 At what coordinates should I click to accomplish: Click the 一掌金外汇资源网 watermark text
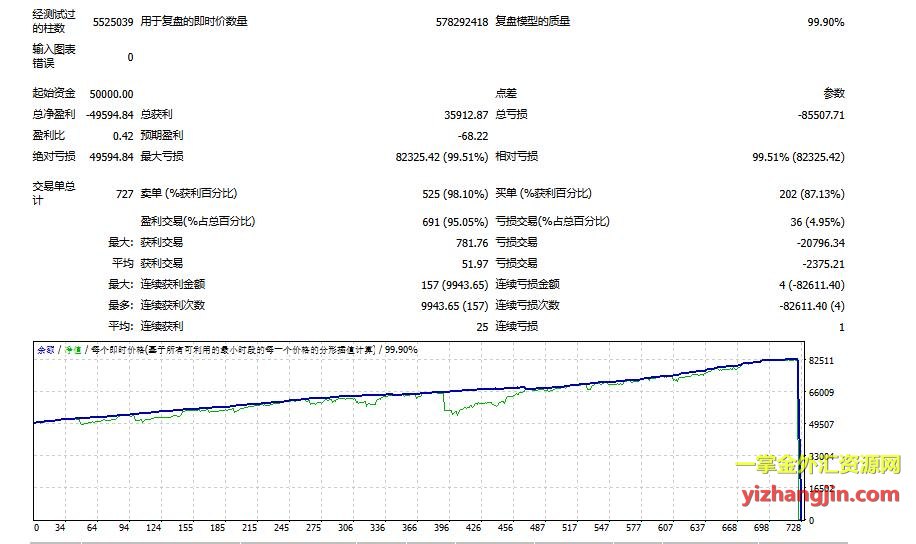click(818, 466)
